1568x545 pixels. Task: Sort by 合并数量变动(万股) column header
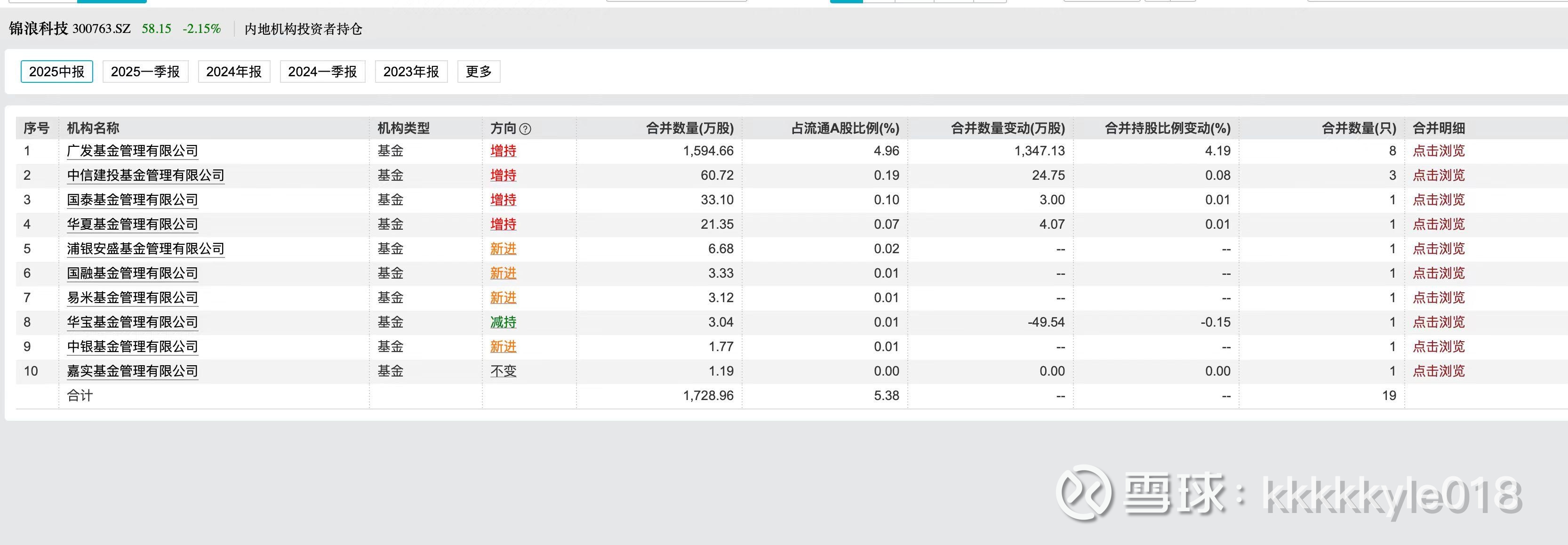click(1008, 128)
